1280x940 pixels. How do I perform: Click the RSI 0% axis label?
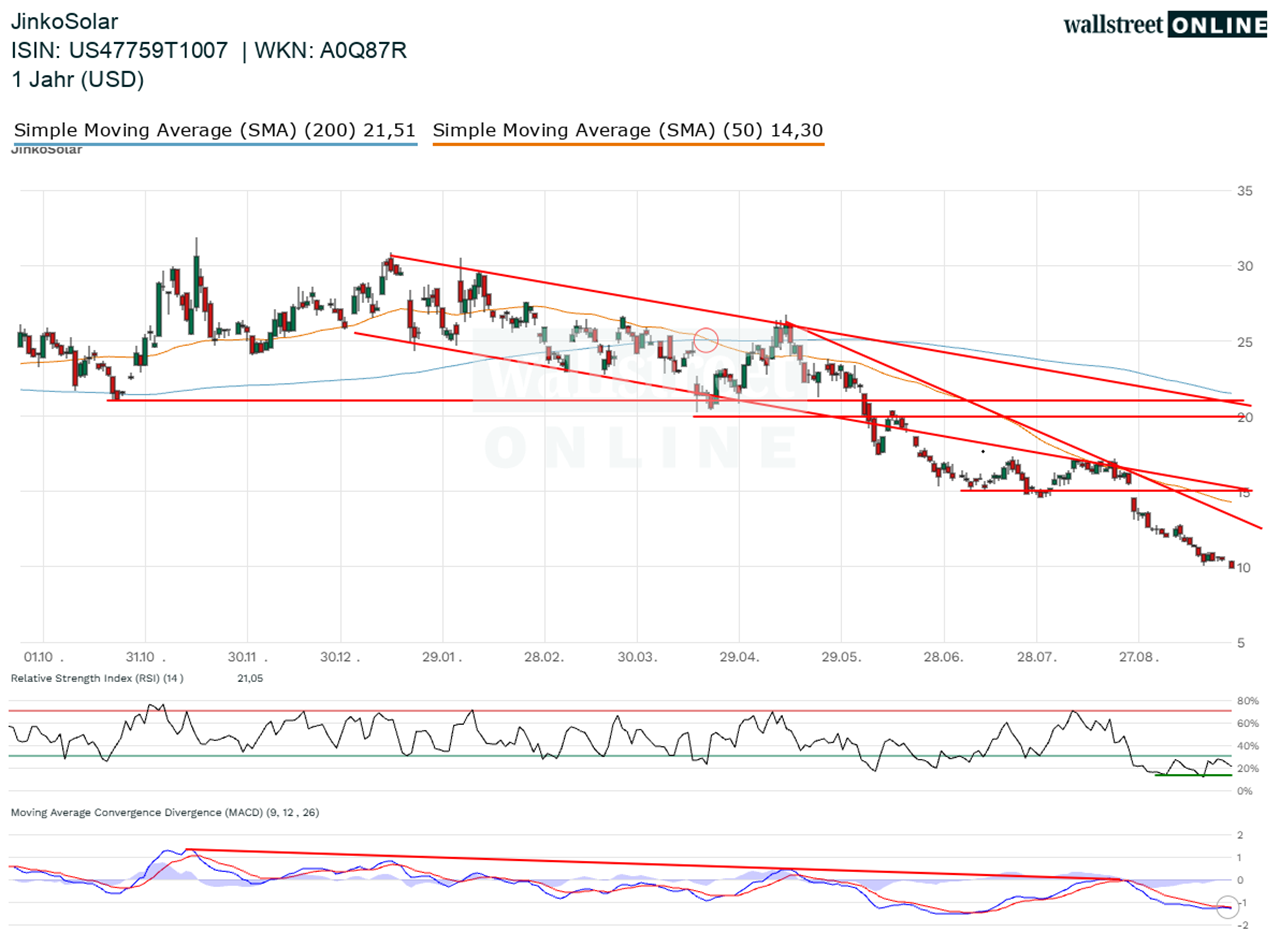[1244, 791]
